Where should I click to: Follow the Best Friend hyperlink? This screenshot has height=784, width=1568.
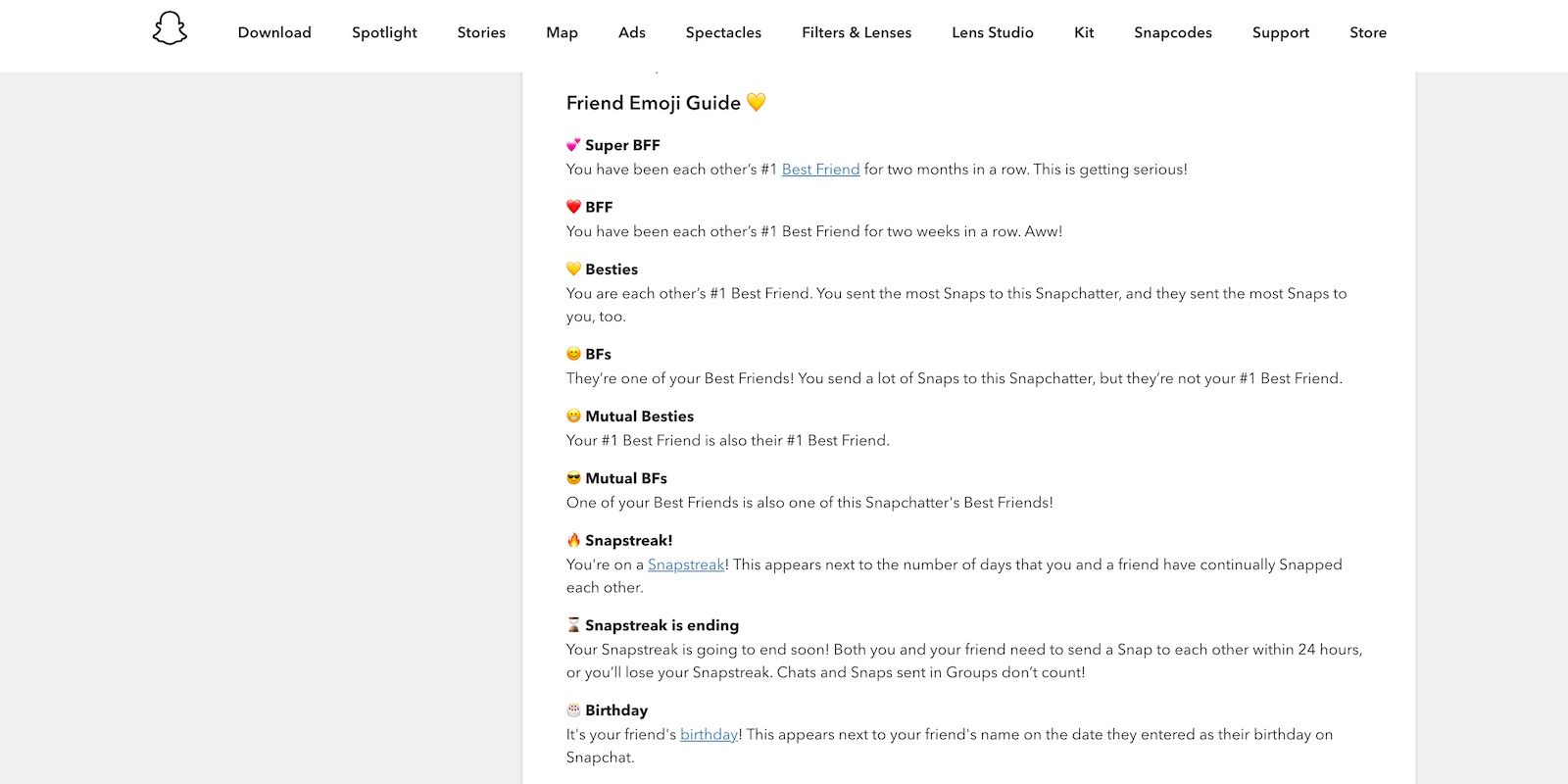820,170
